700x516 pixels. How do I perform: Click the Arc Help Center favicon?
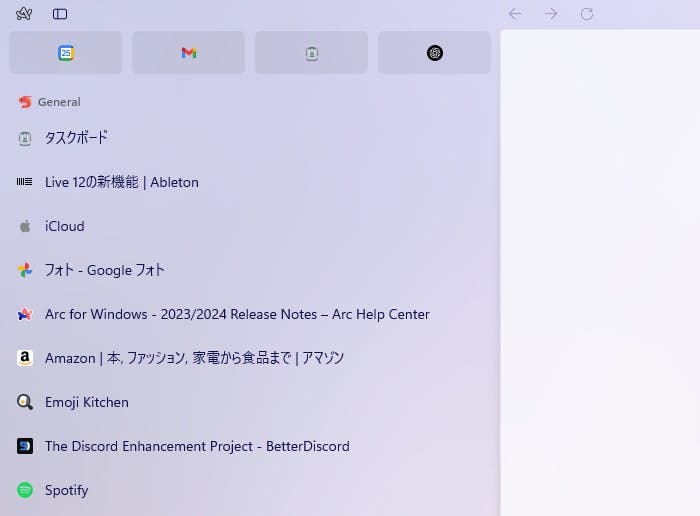(x=25, y=314)
